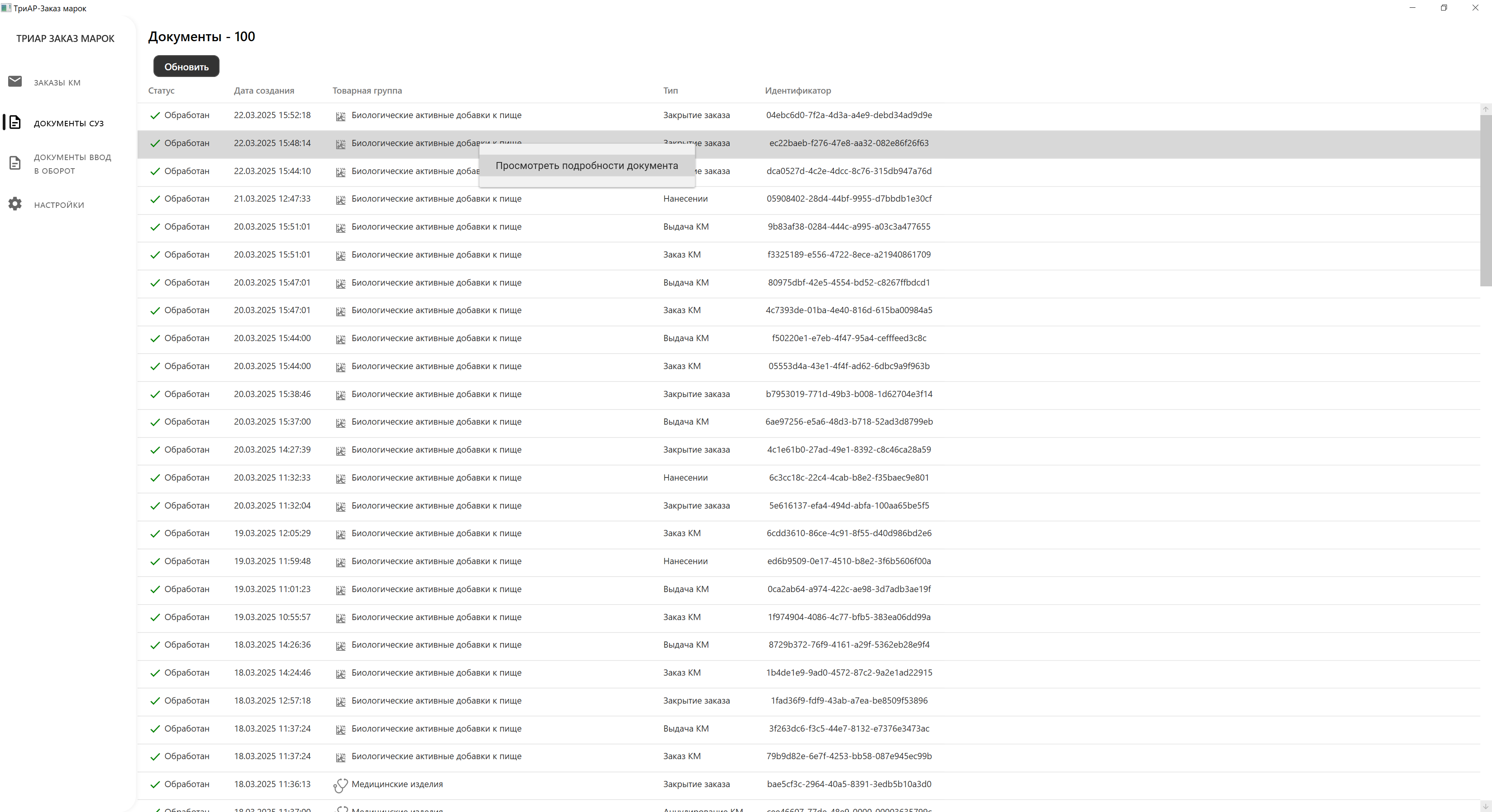The height and width of the screenshot is (812, 1492).
Task: Click the Документы СУЗ document icon
Action: tap(15, 122)
